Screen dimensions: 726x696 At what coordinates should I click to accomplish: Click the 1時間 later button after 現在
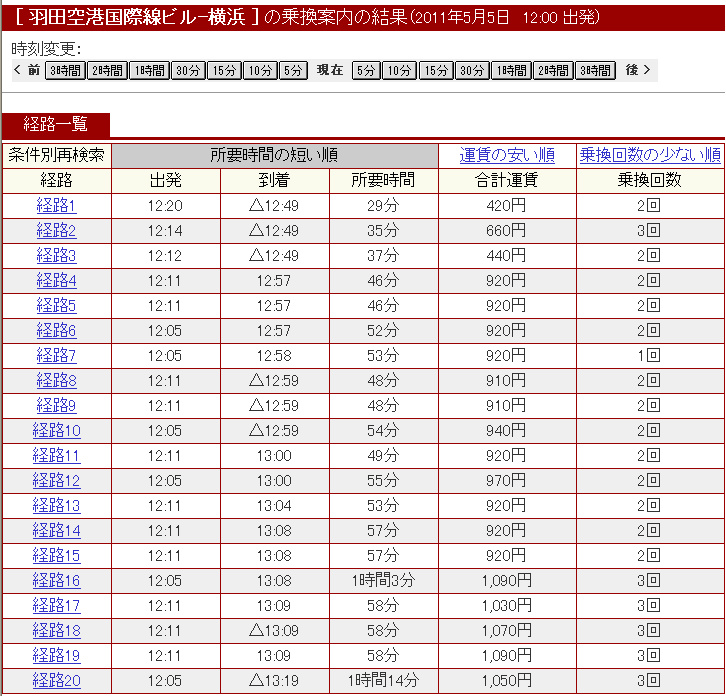click(x=511, y=70)
